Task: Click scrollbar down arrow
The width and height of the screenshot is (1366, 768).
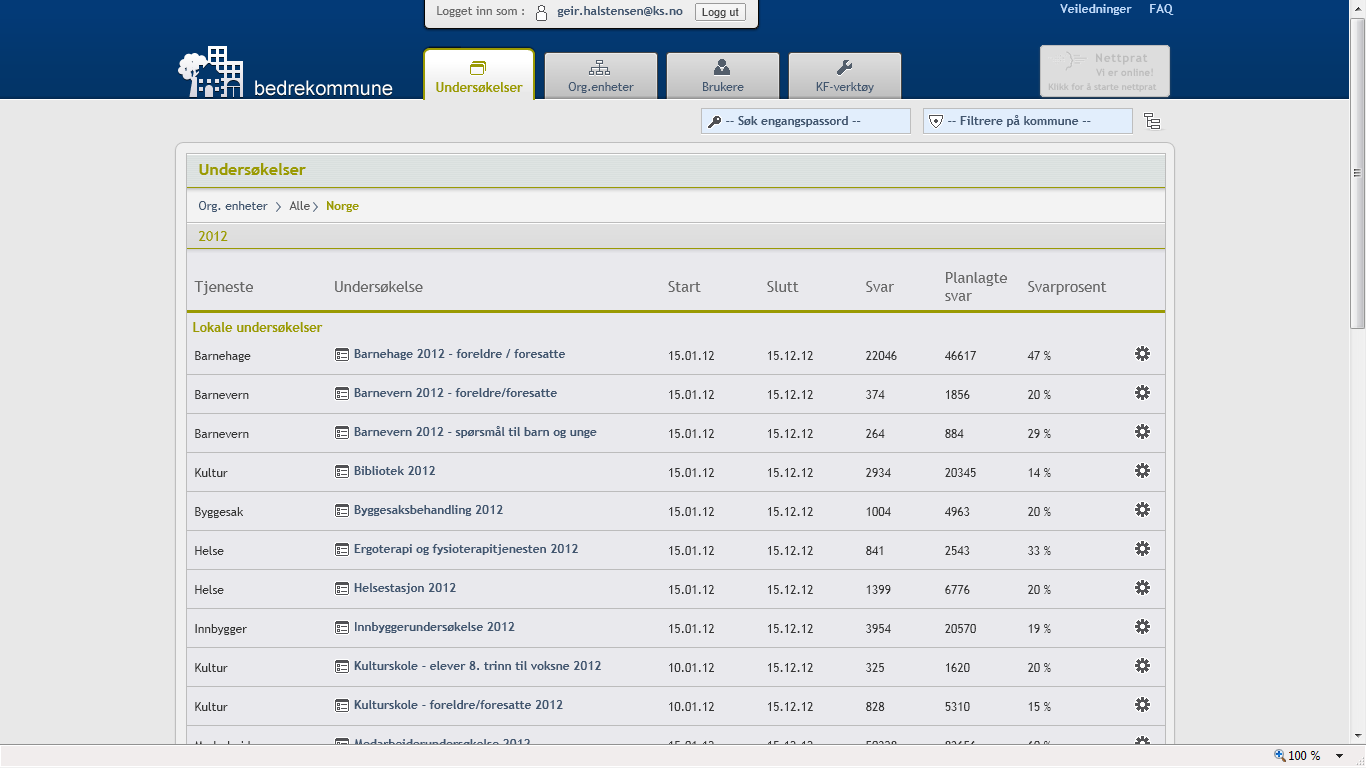Action: click(1357, 734)
